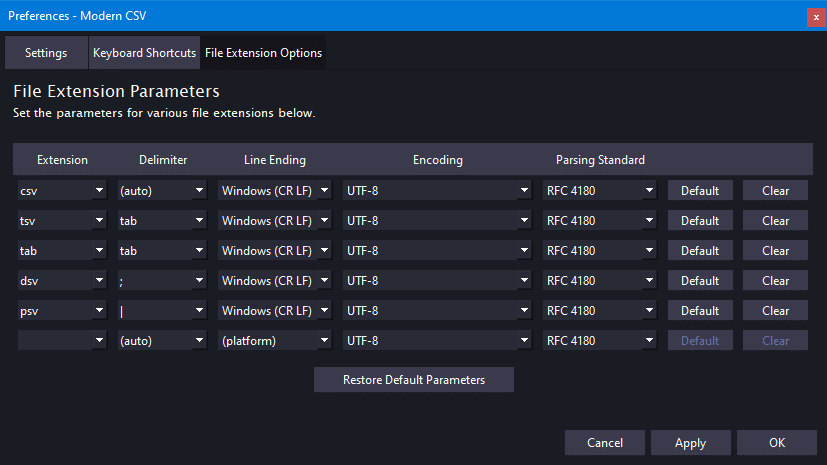Click Default for the dsv row
The height and width of the screenshot is (465, 827).
(x=700, y=280)
